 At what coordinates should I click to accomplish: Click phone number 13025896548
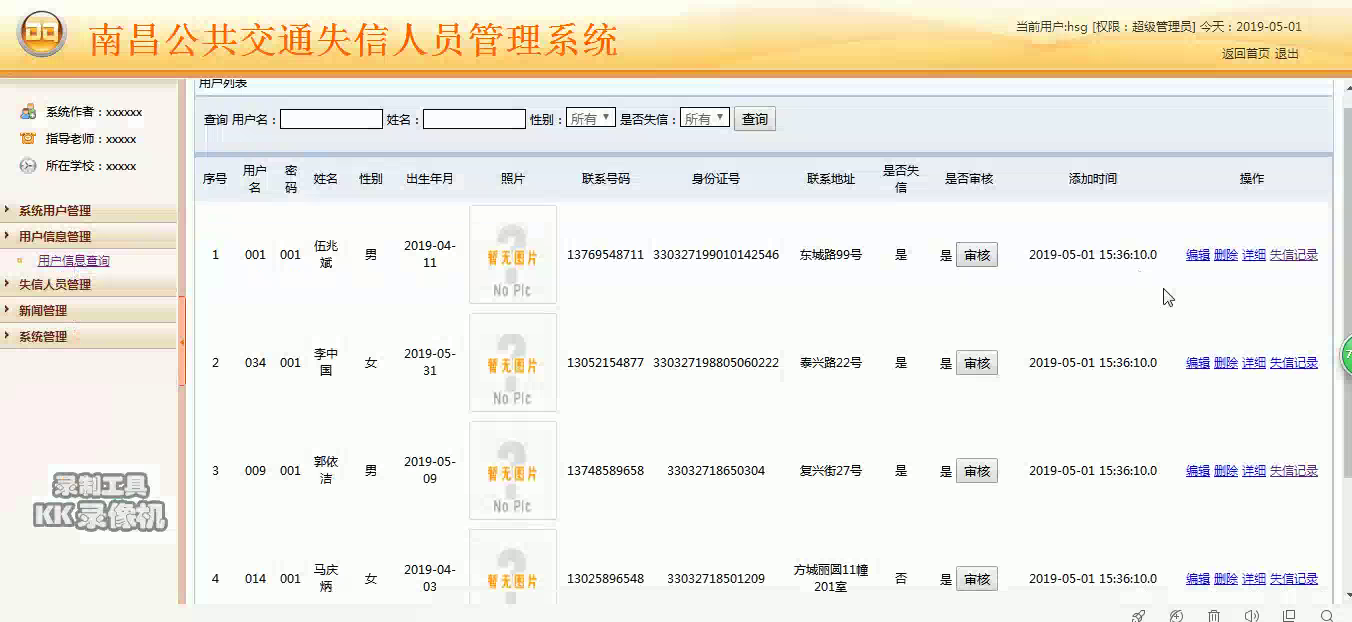pyautogui.click(x=605, y=579)
